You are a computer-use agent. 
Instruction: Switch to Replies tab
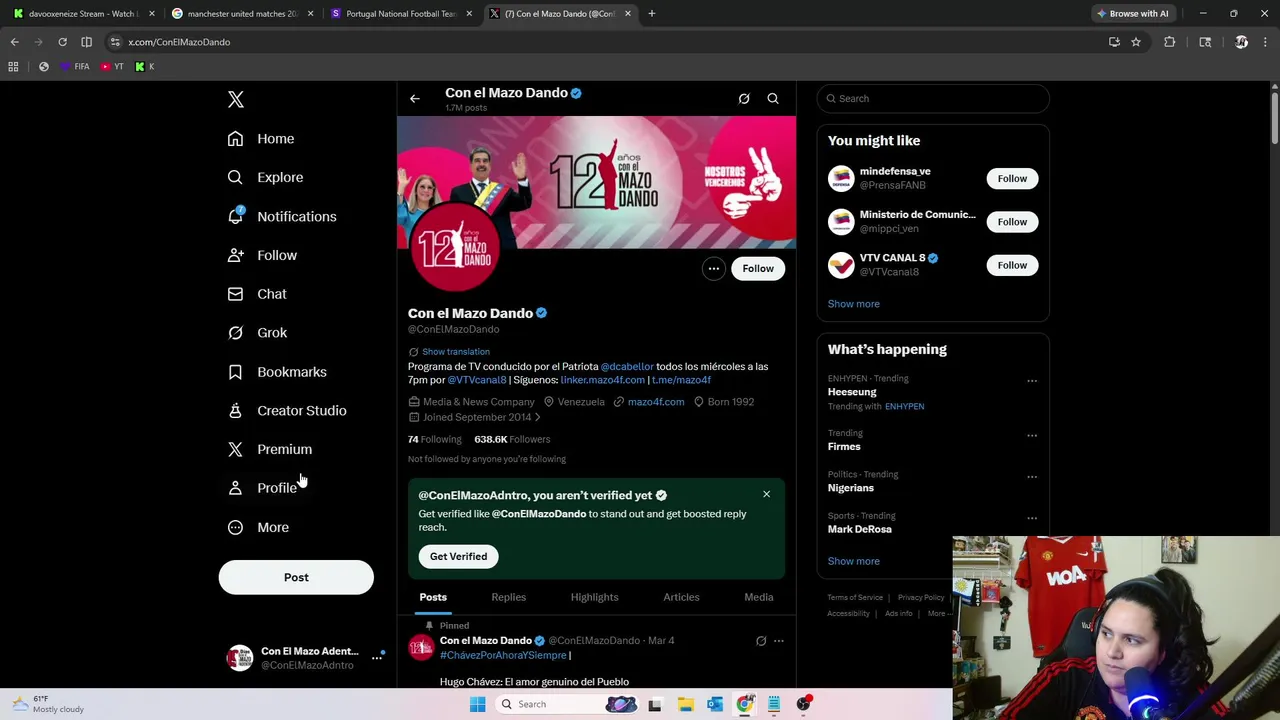point(508,597)
